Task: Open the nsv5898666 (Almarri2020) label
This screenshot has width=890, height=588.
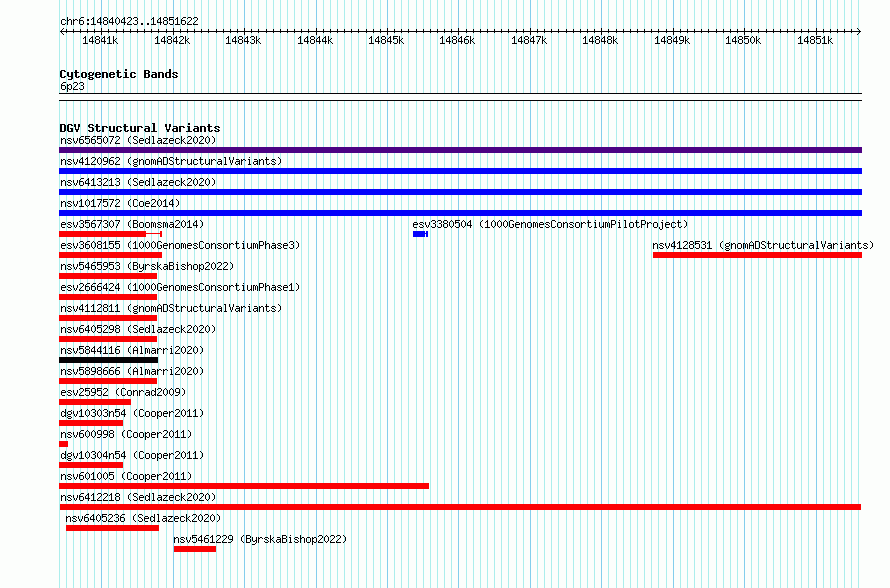Action: (x=132, y=371)
